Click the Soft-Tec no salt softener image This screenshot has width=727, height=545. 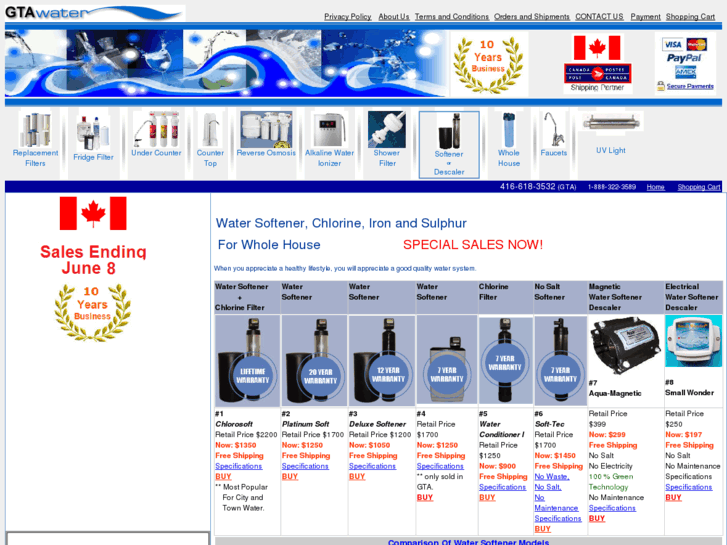(x=560, y=361)
